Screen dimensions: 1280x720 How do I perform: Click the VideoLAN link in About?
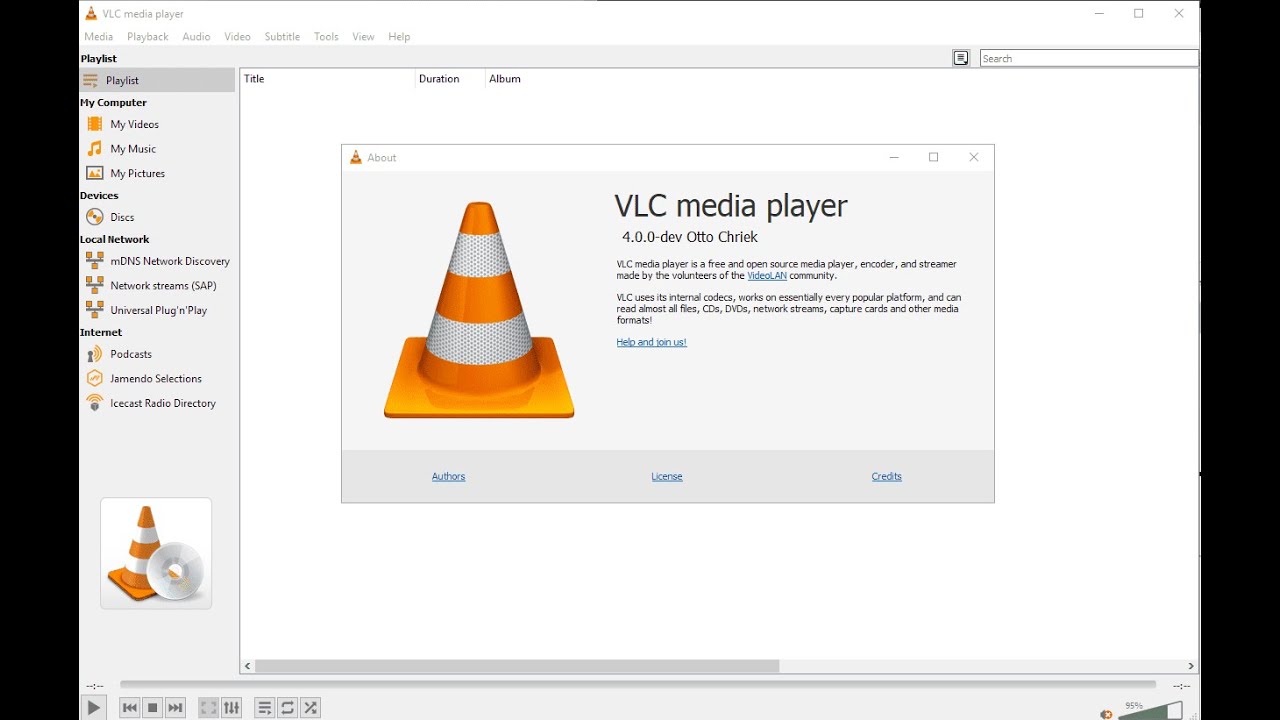tap(767, 276)
